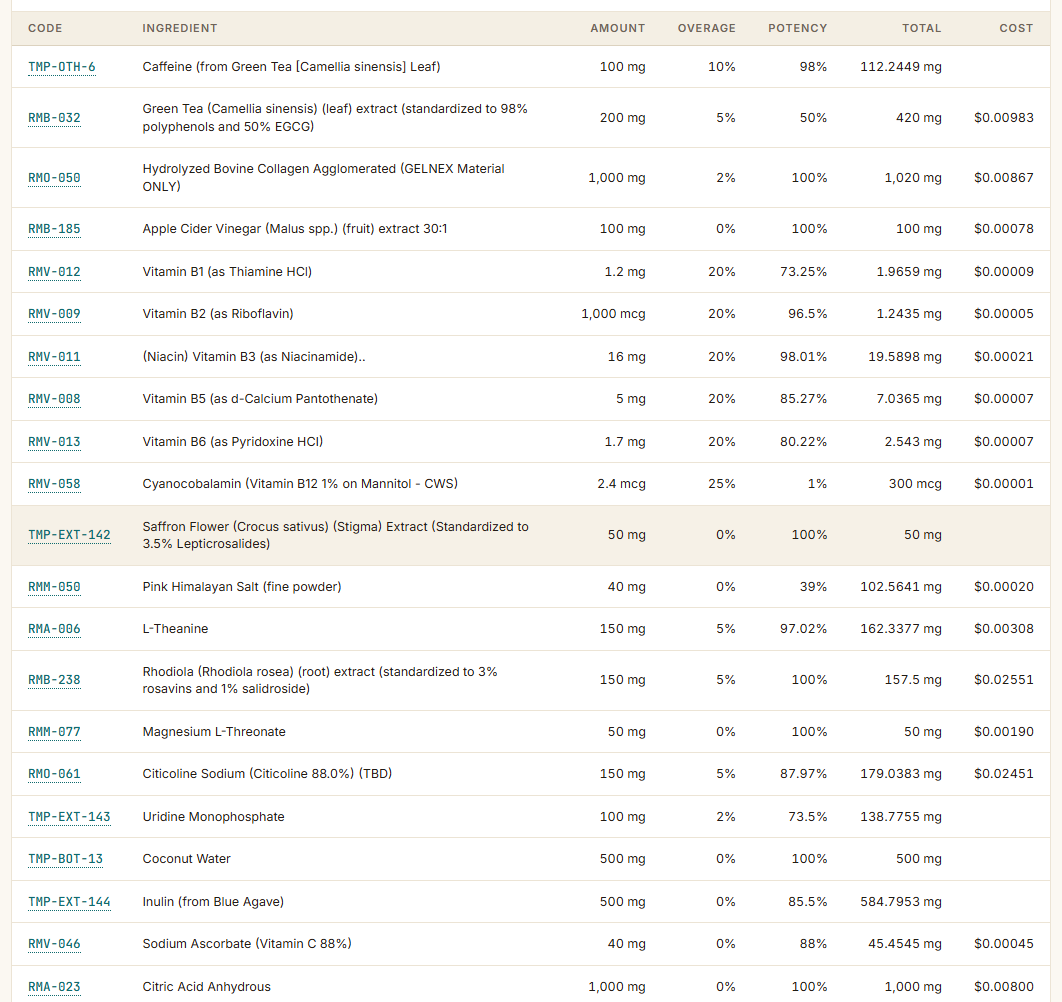
Task: Select Magnesium L-Threonate ingredient name
Action: (214, 732)
